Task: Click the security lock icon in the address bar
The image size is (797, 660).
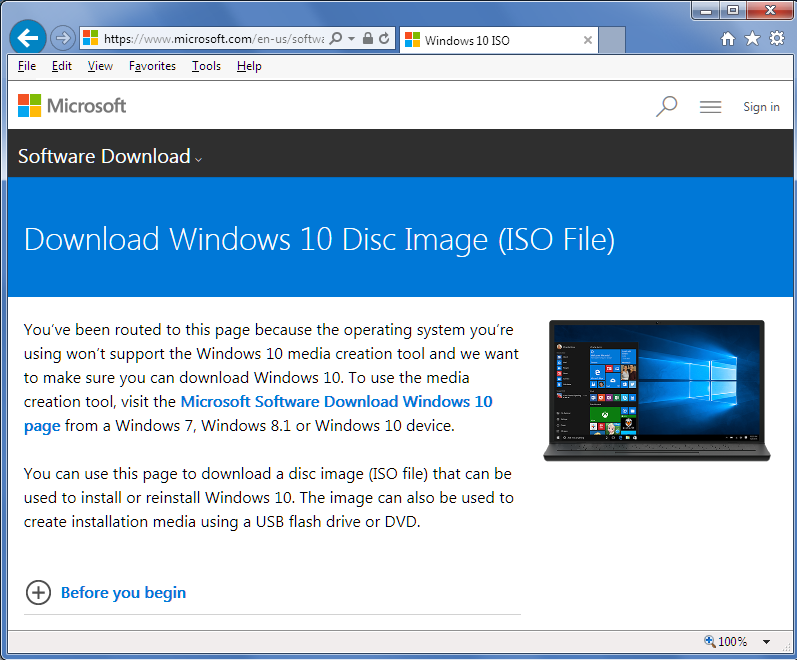Action: pyautogui.click(x=368, y=38)
